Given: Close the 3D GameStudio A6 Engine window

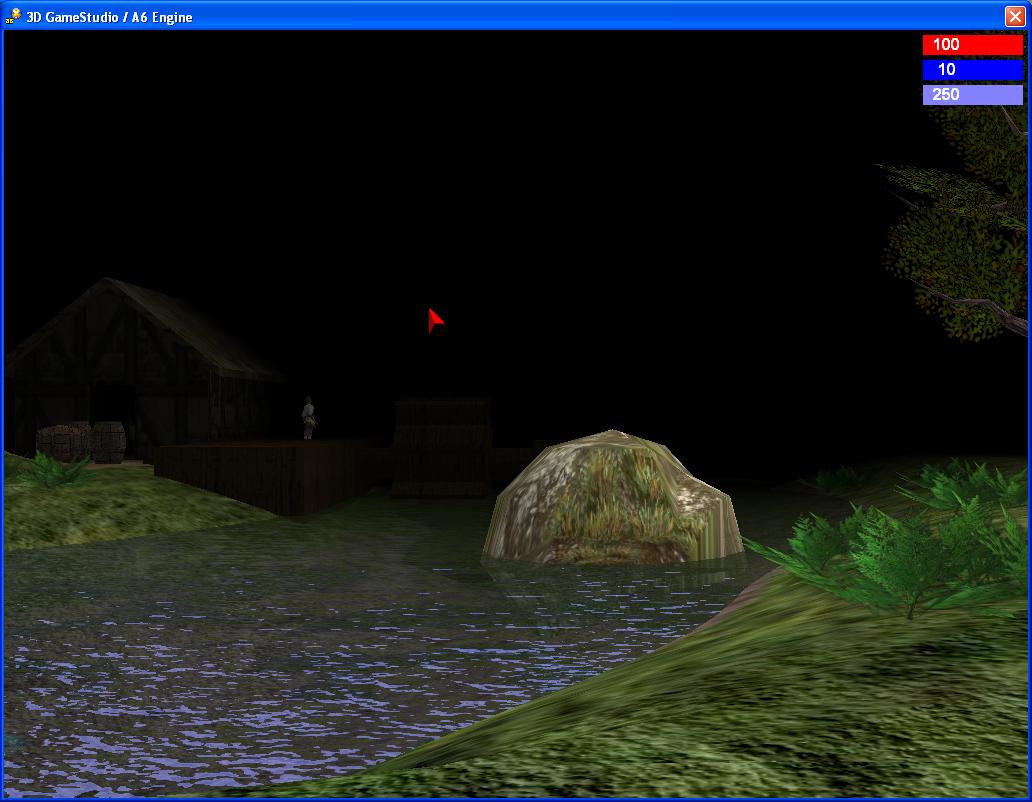Looking at the screenshot, I should pos(1014,16).
